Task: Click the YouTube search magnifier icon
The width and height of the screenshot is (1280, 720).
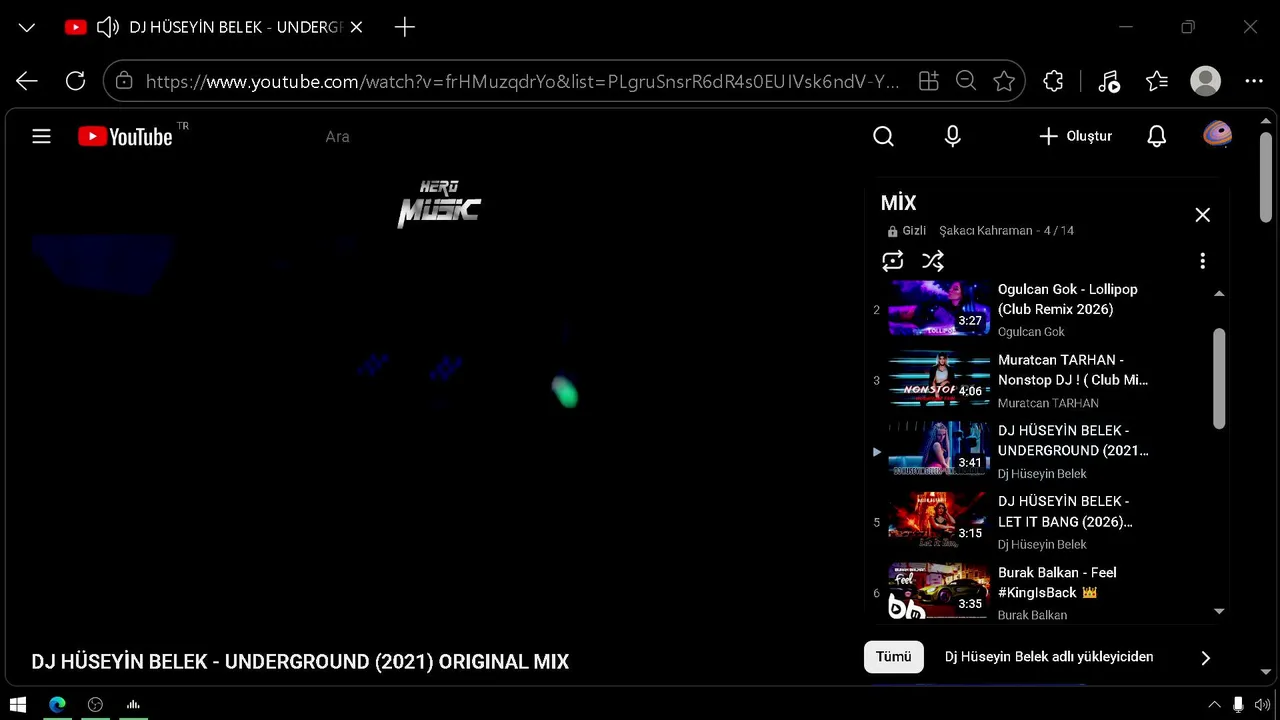Action: [883, 136]
